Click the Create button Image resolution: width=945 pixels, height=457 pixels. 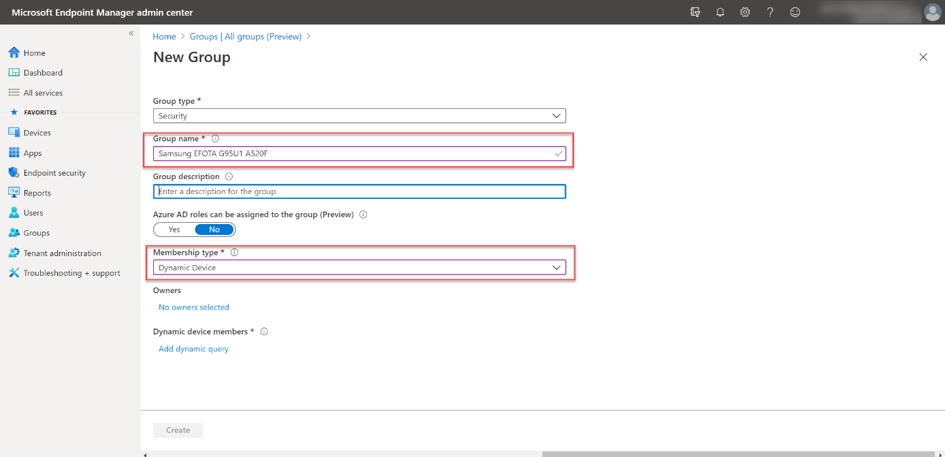click(178, 430)
